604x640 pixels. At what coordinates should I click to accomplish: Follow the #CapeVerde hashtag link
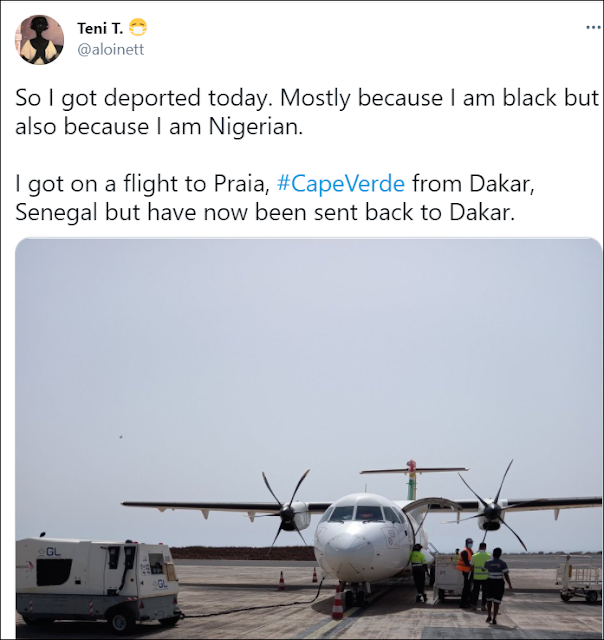point(341,183)
